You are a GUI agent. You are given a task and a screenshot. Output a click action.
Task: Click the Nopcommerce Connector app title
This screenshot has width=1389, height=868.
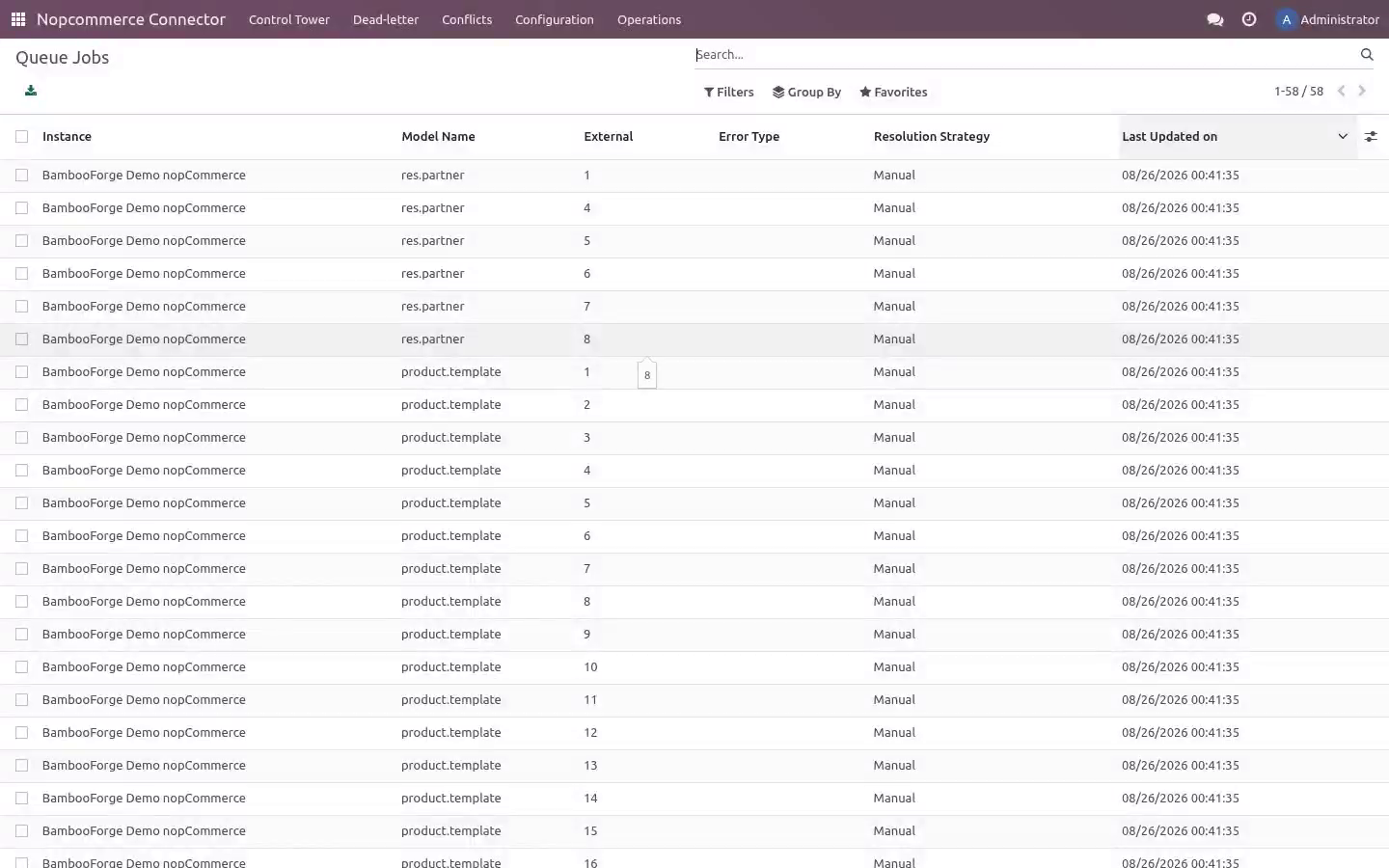(131, 19)
